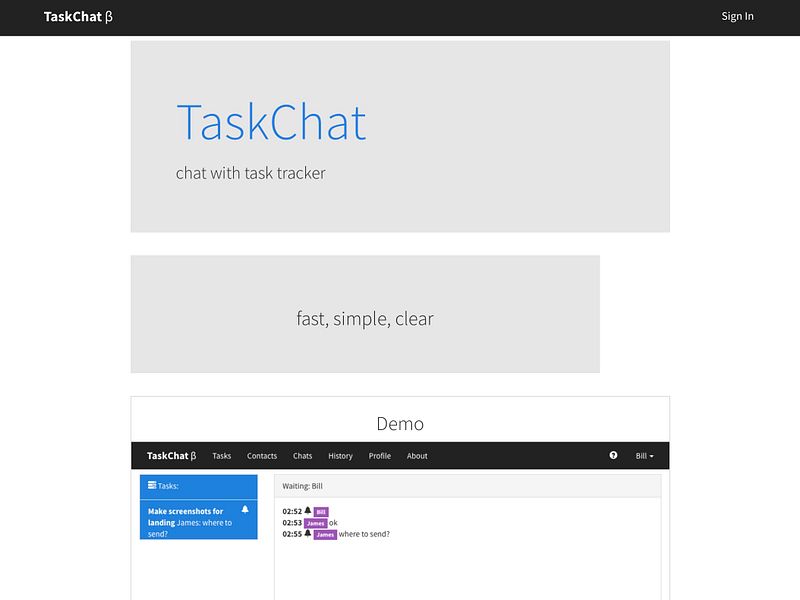Expand the Bill user dropdown

click(644, 456)
